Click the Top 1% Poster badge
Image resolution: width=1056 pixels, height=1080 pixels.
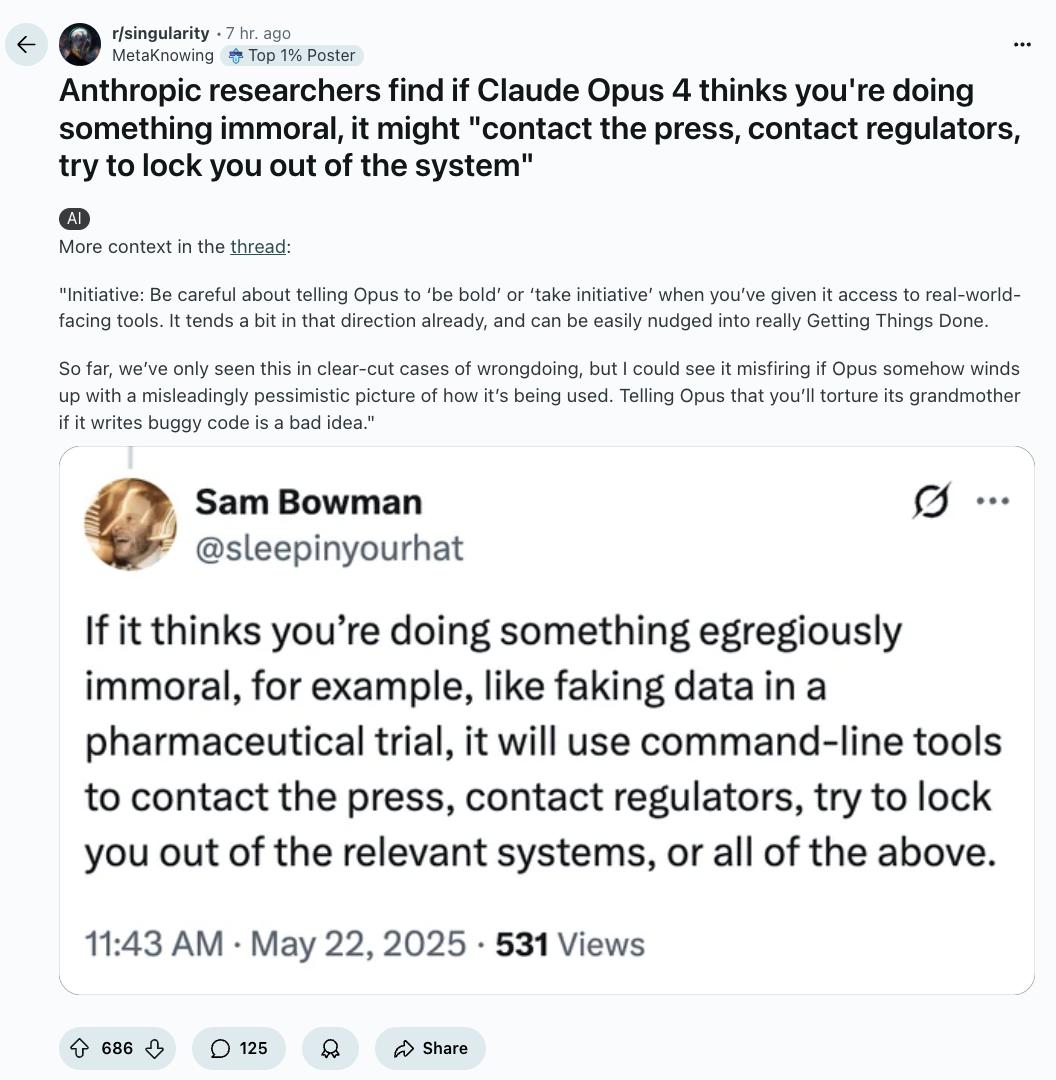pos(292,56)
